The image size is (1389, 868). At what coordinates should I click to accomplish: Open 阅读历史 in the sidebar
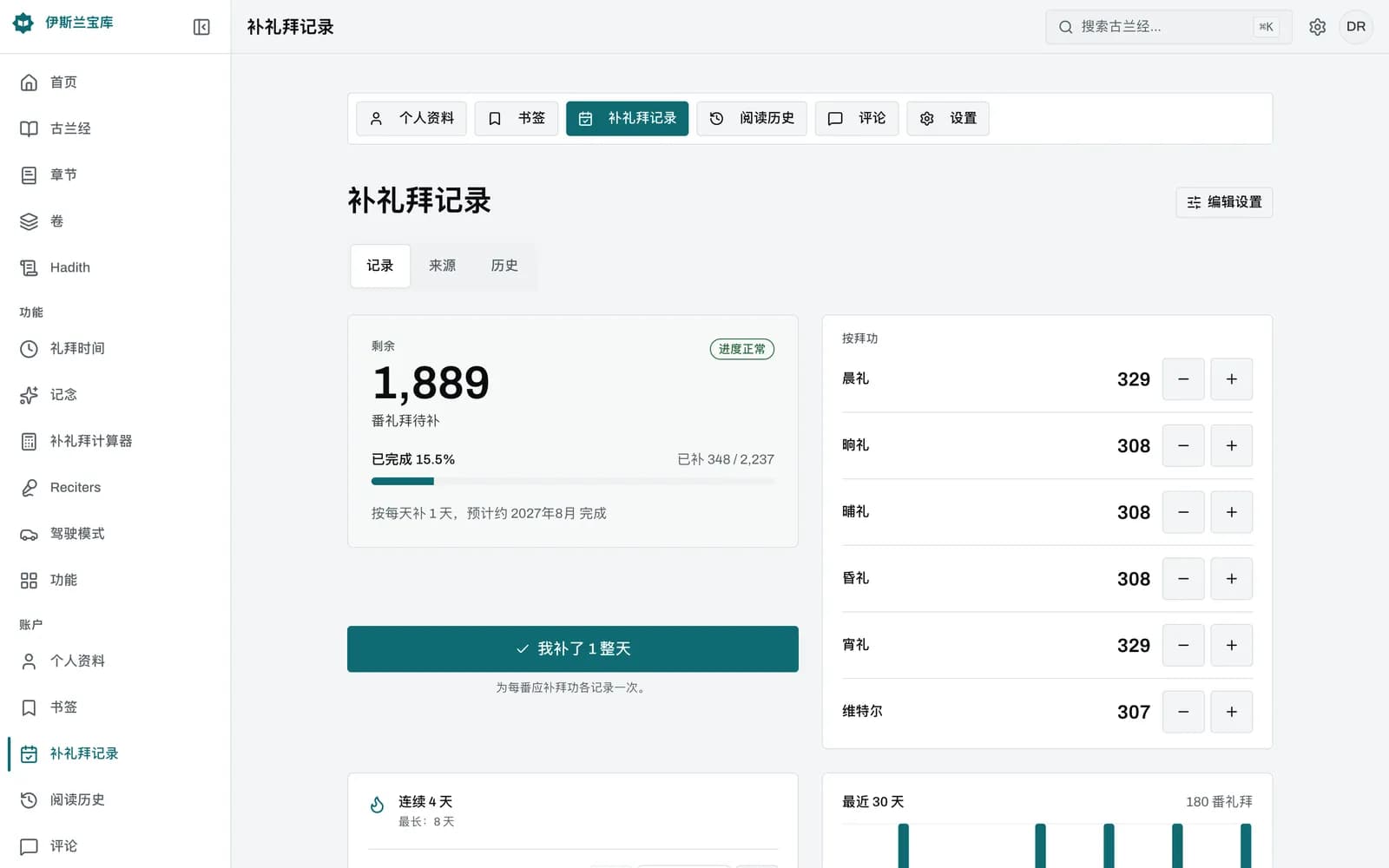click(115, 800)
